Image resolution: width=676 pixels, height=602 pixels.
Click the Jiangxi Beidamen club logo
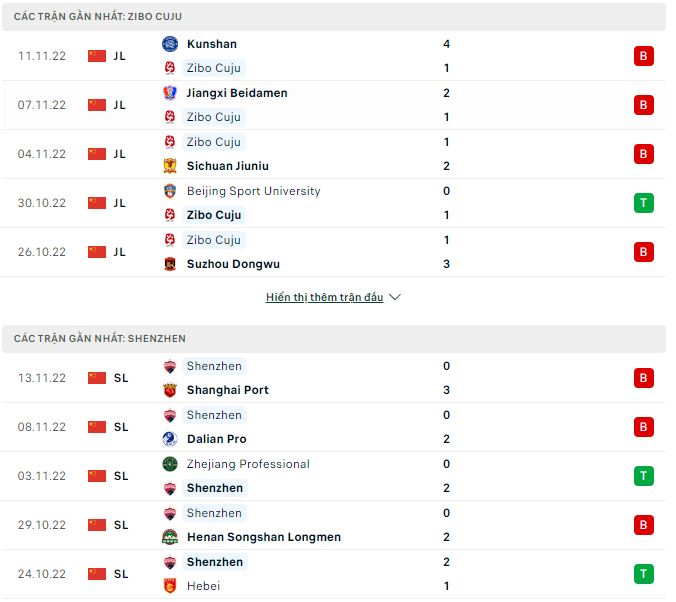[169, 93]
